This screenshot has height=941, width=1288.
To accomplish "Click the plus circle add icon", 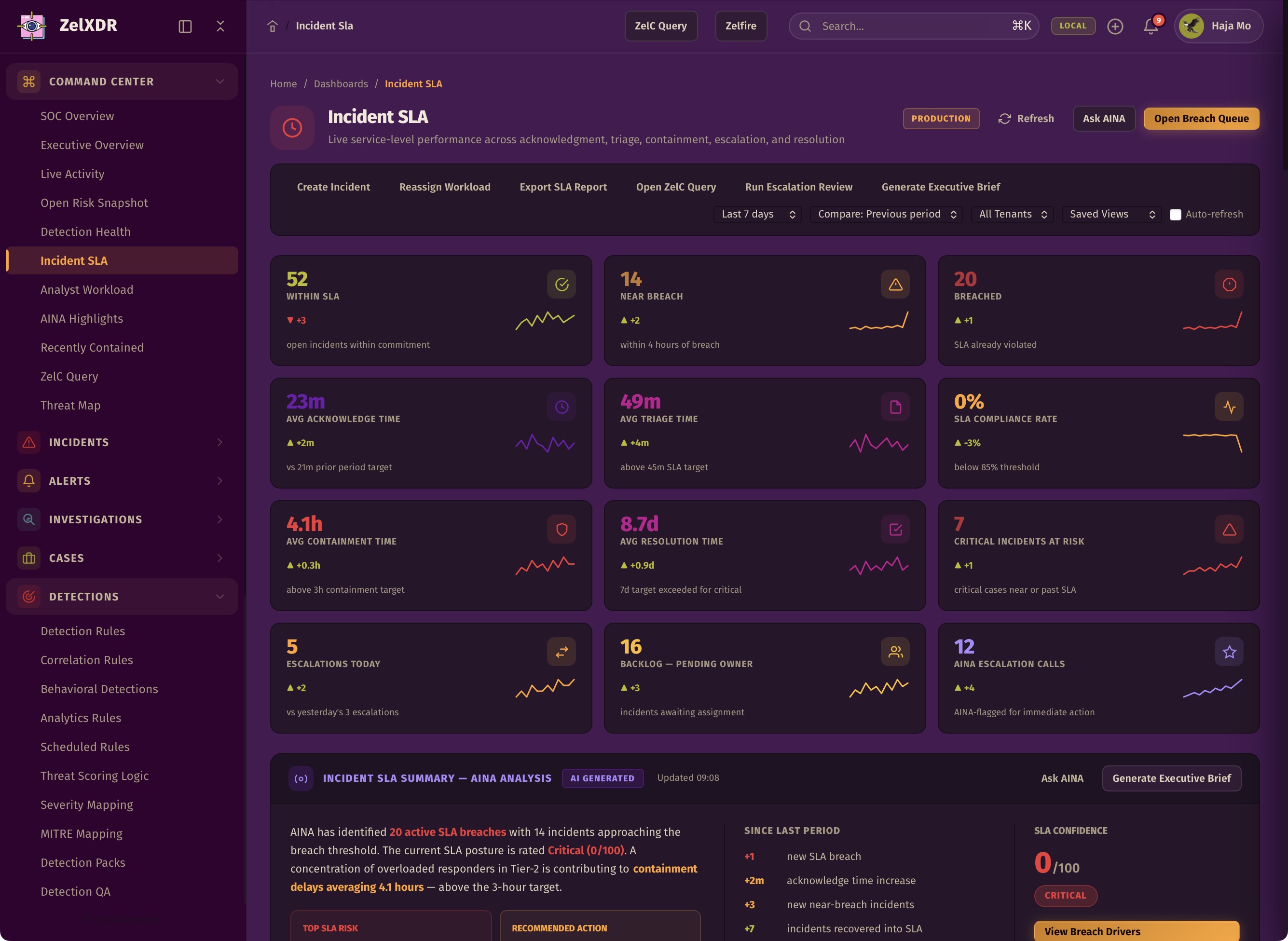I will 1115,26.
